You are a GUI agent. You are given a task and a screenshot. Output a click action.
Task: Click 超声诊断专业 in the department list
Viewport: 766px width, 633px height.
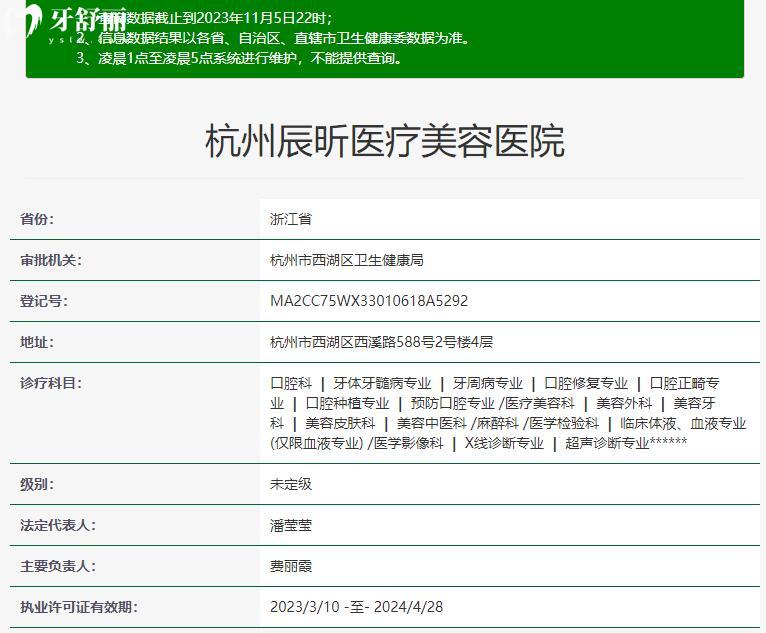click(607, 443)
